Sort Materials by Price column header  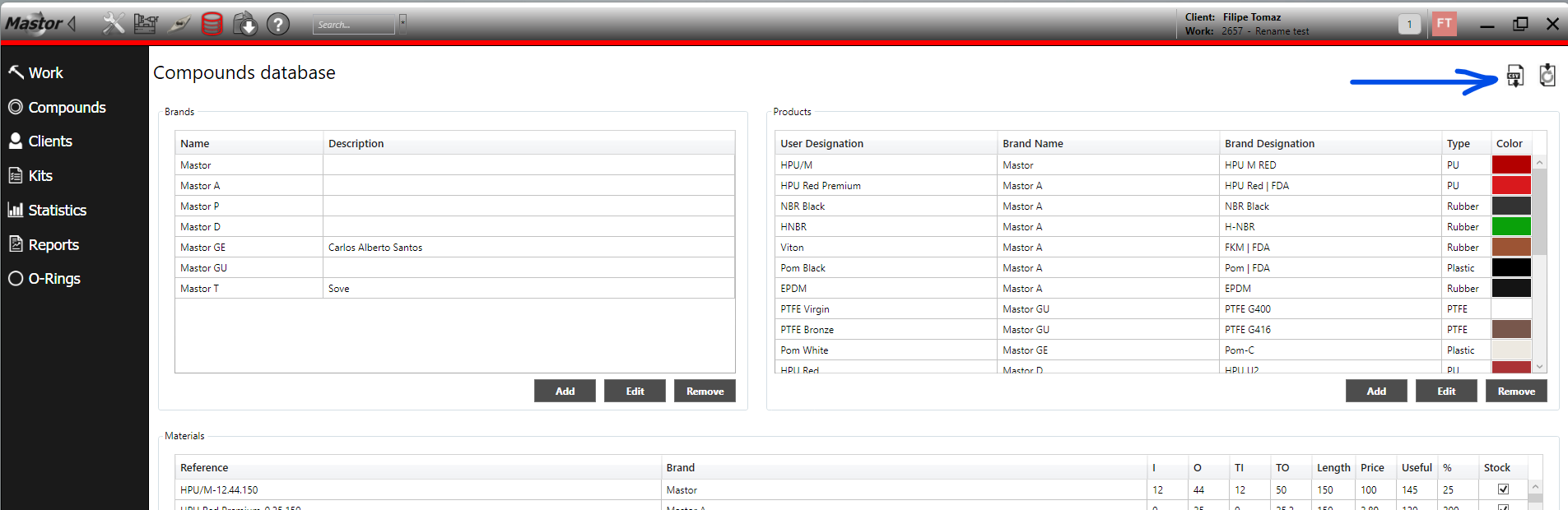(1375, 467)
